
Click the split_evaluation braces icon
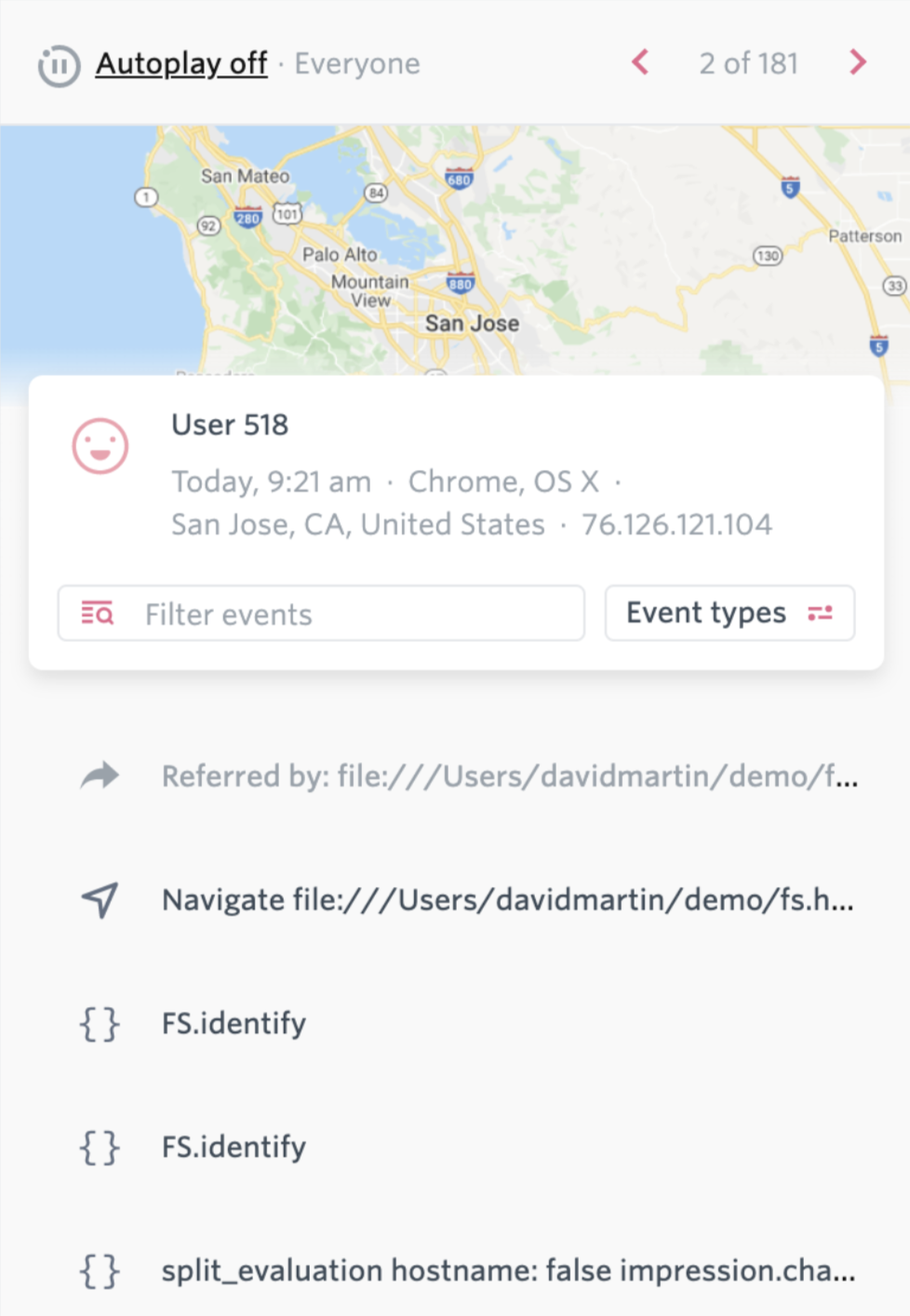[100, 1270]
